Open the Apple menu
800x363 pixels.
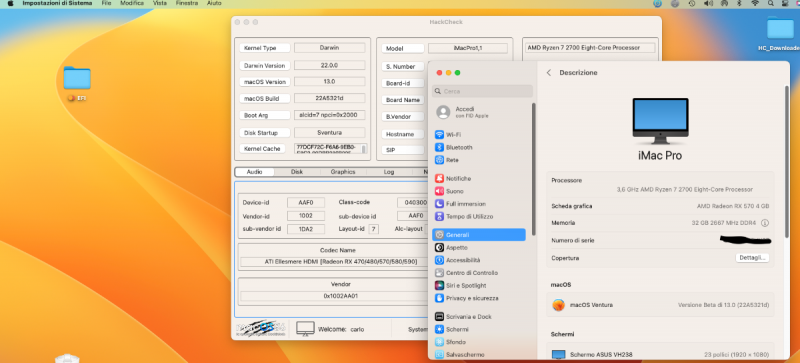(x=10, y=3)
